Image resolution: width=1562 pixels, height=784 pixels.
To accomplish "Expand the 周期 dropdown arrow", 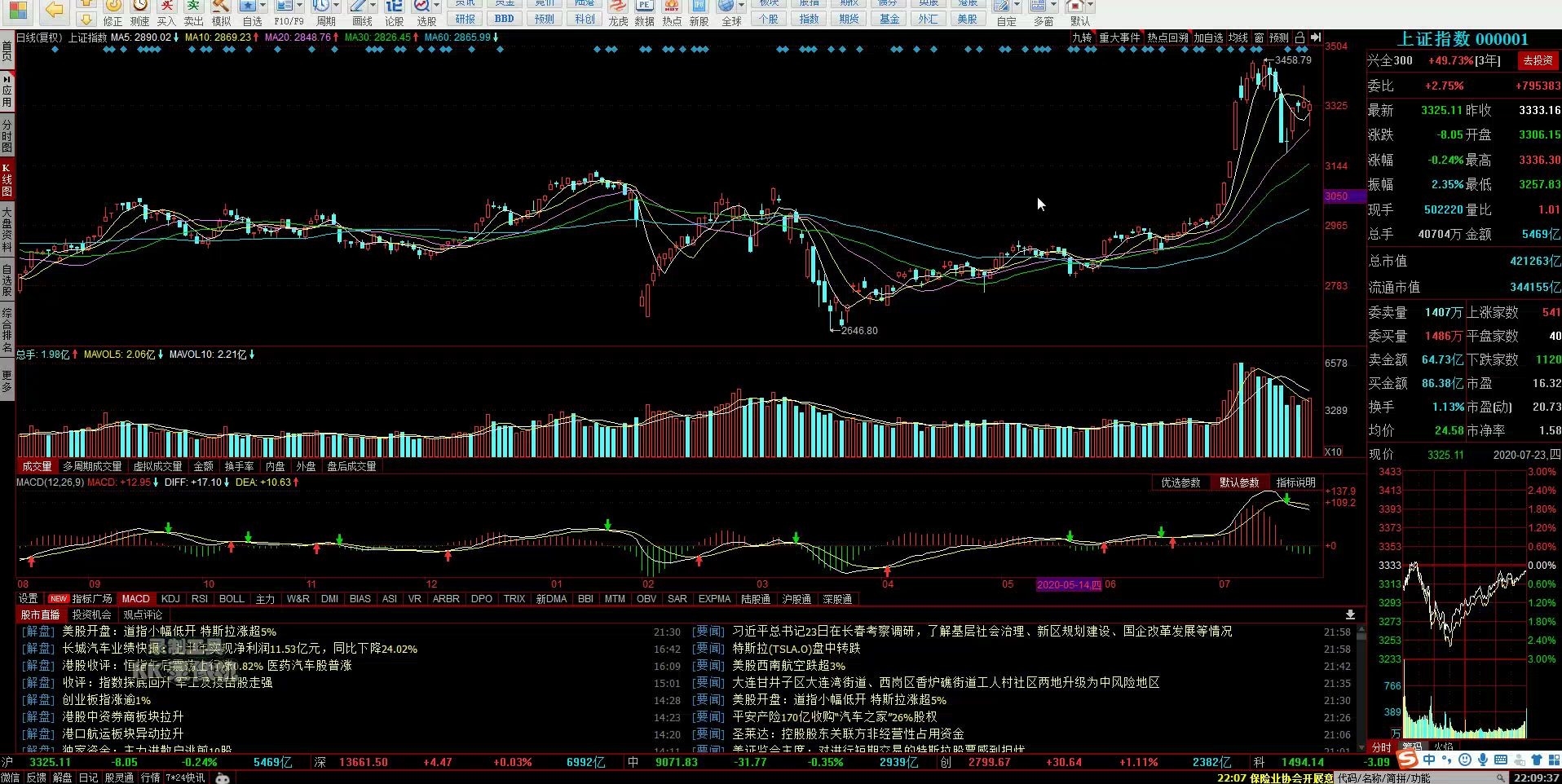I will pos(336,6).
